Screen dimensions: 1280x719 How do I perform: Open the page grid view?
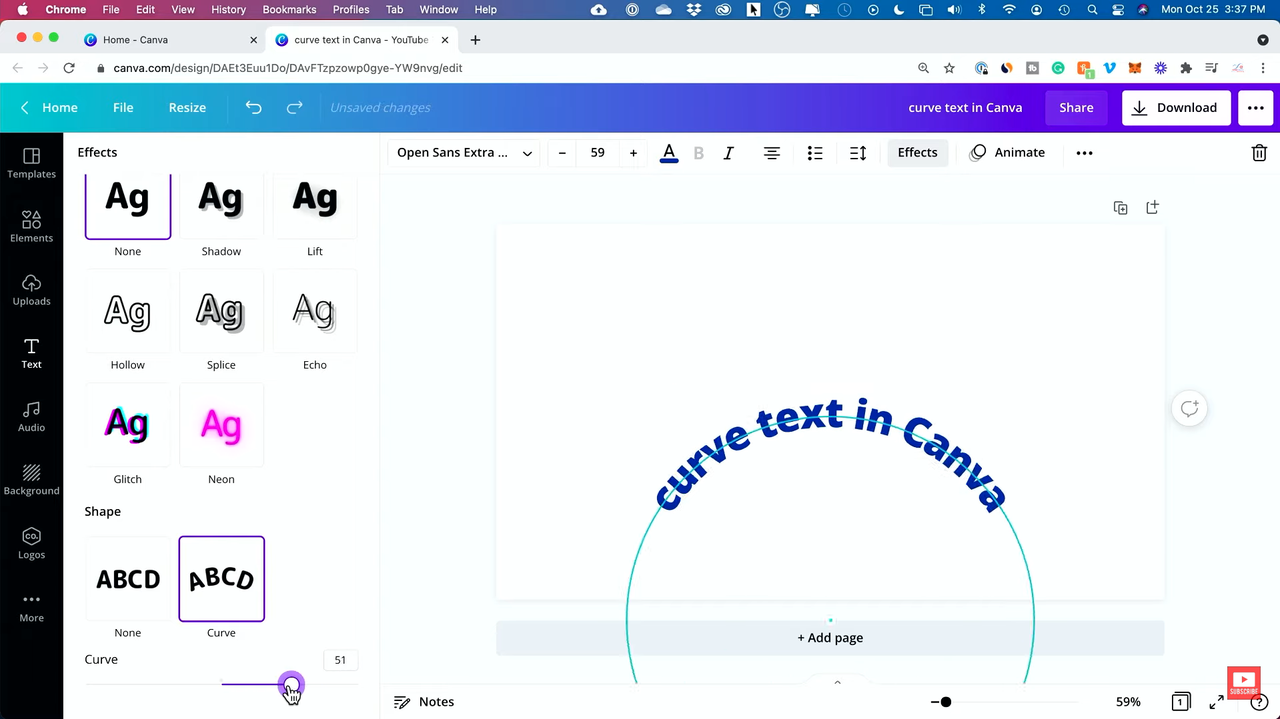pos(1181,702)
